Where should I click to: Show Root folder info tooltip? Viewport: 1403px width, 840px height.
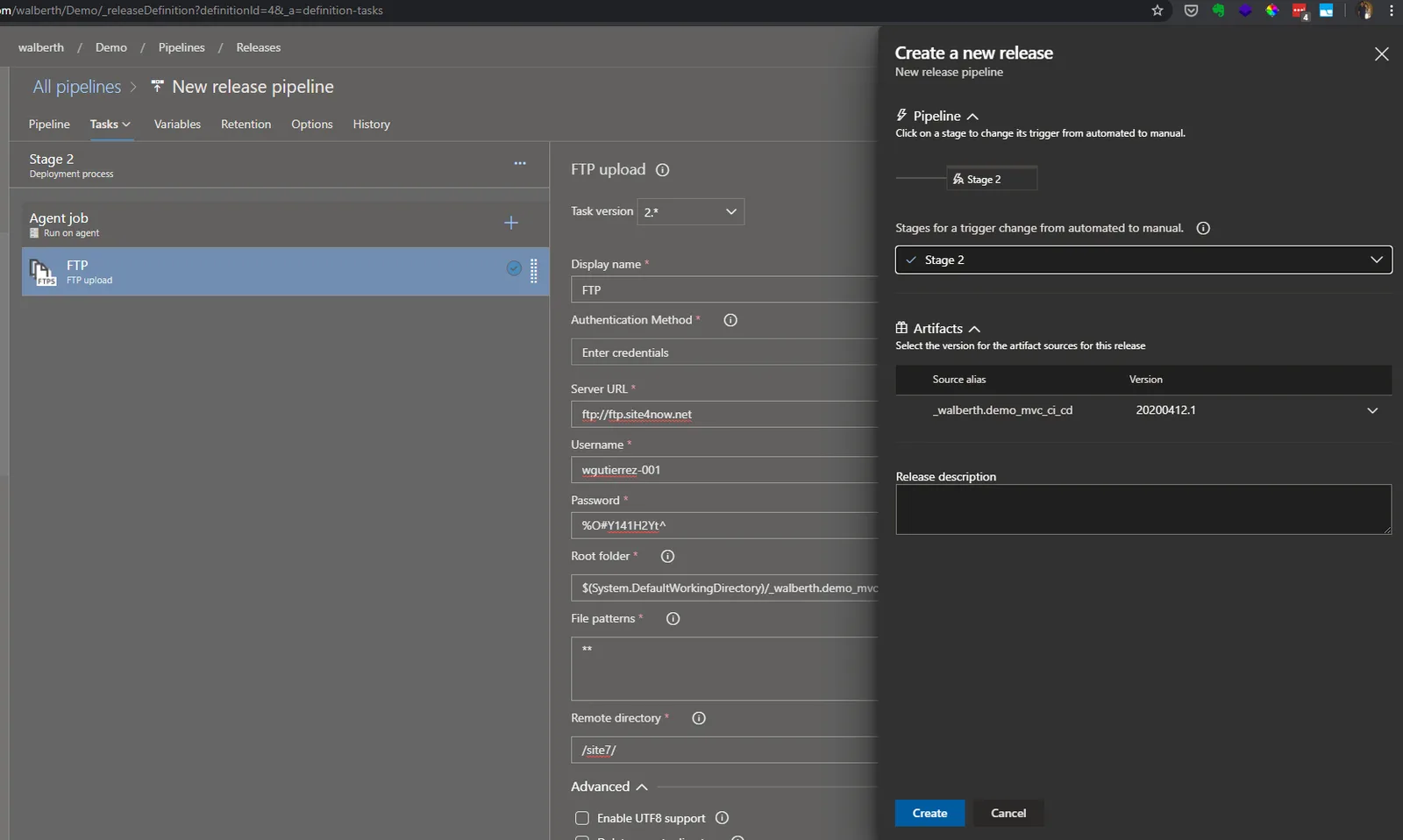(667, 556)
